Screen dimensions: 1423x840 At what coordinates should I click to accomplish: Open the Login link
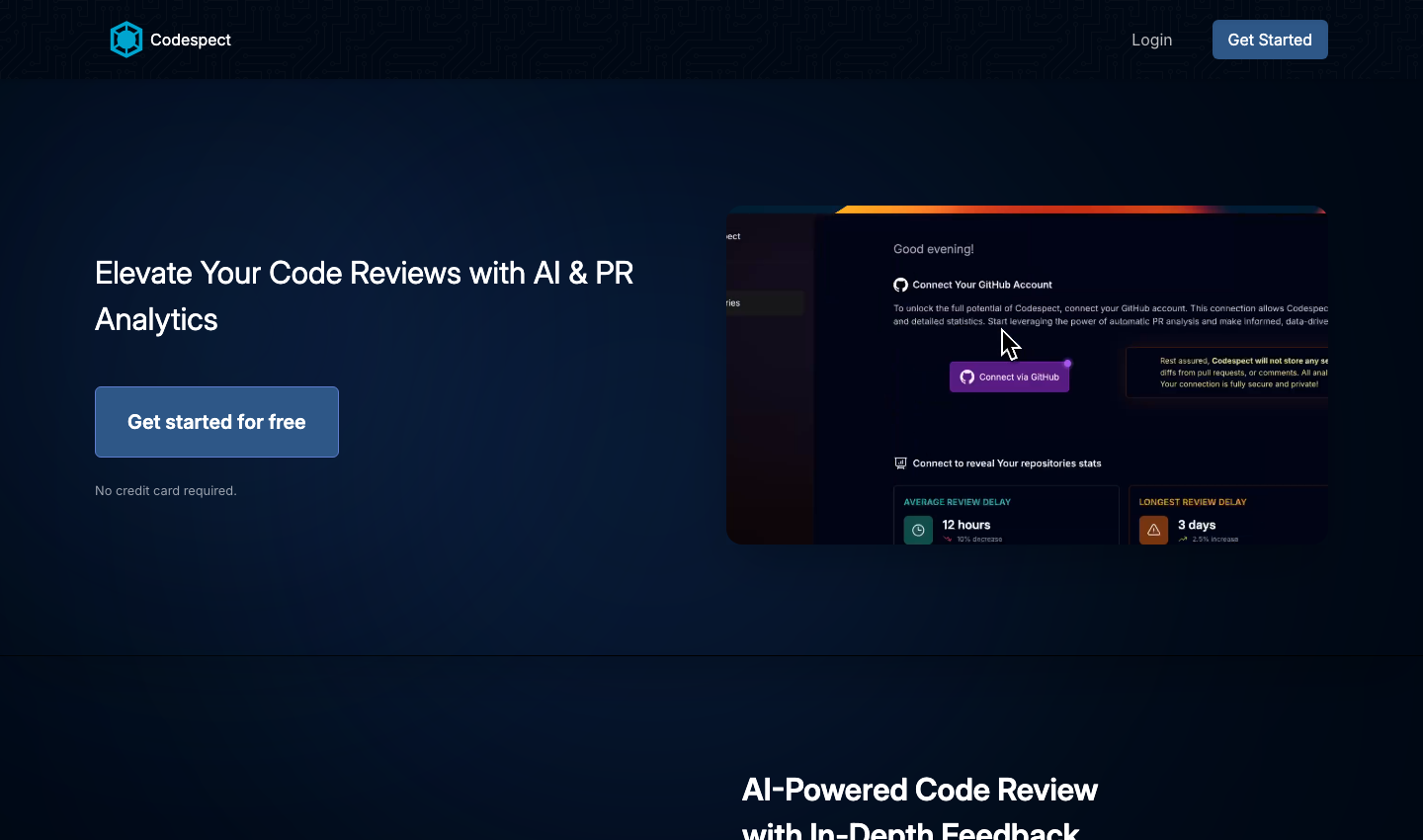click(x=1151, y=40)
